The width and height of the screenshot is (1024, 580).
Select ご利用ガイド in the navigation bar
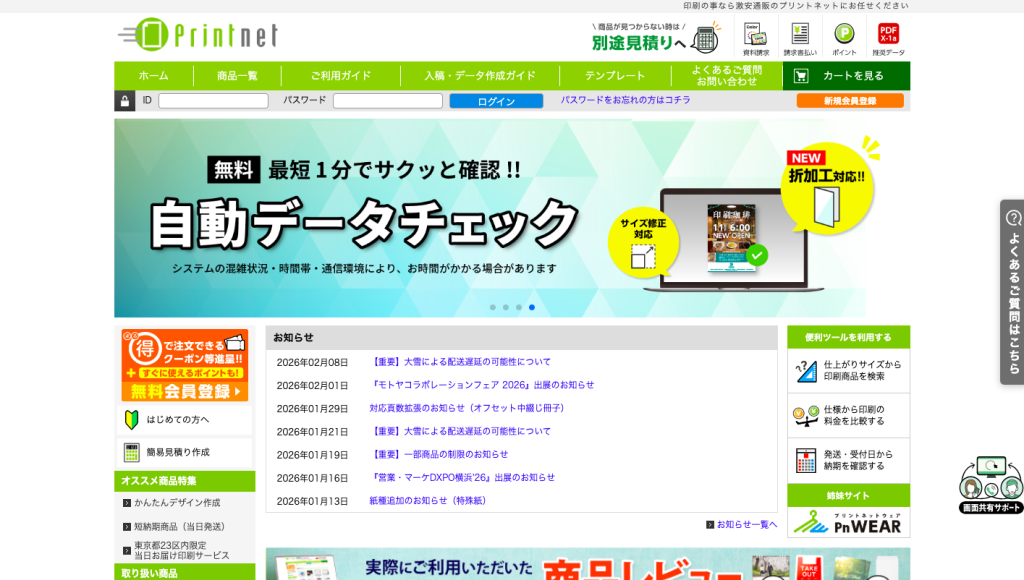tap(340, 76)
